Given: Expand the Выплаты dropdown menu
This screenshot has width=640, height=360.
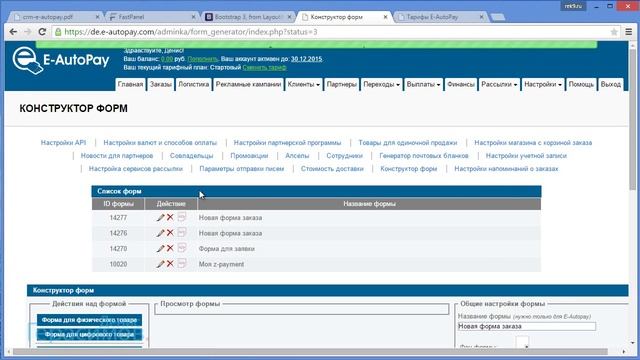Looking at the screenshot, I should [x=423, y=84].
